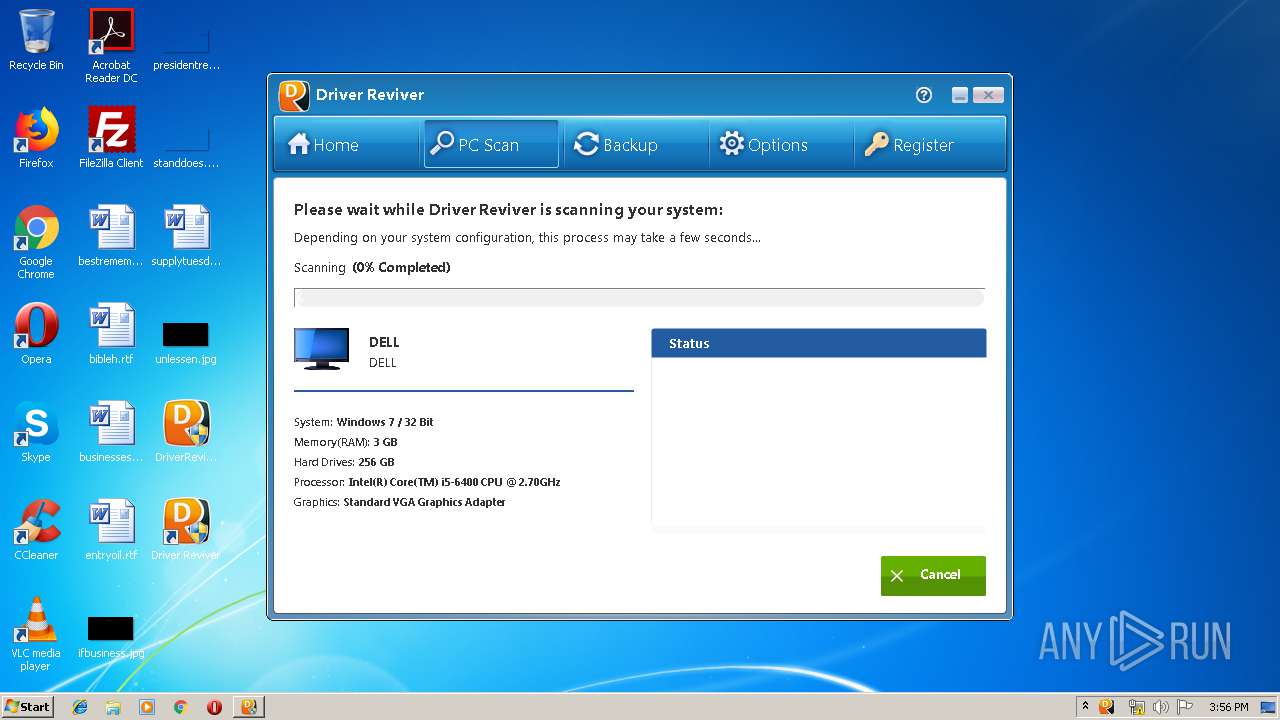The image size is (1280, 720).
Task: Click the 3:56 PM taskbar clock
Action: pyautogui.click(x=1228, y=707)
